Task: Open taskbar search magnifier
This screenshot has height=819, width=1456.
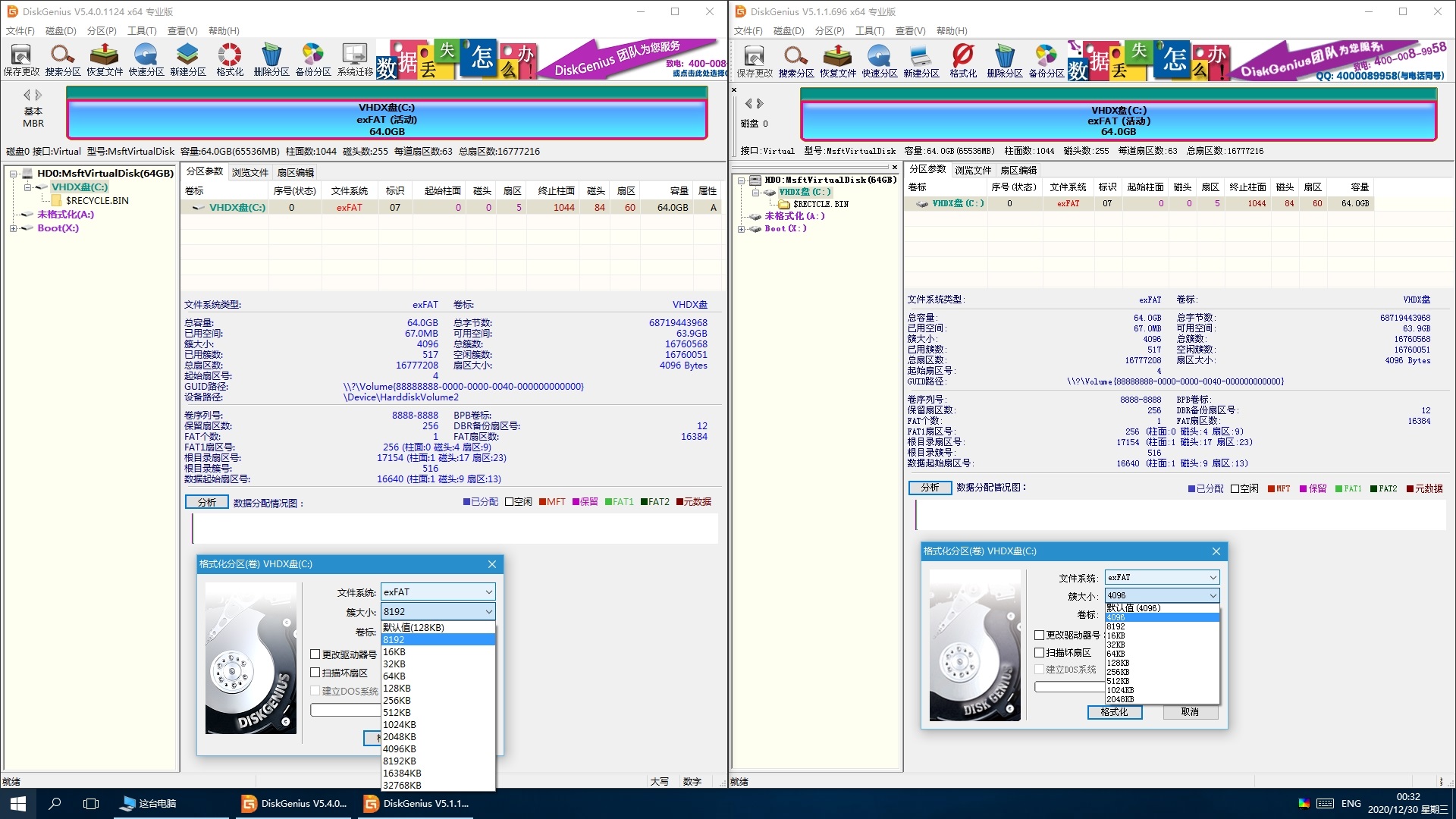Action: (x=55, y=803)
